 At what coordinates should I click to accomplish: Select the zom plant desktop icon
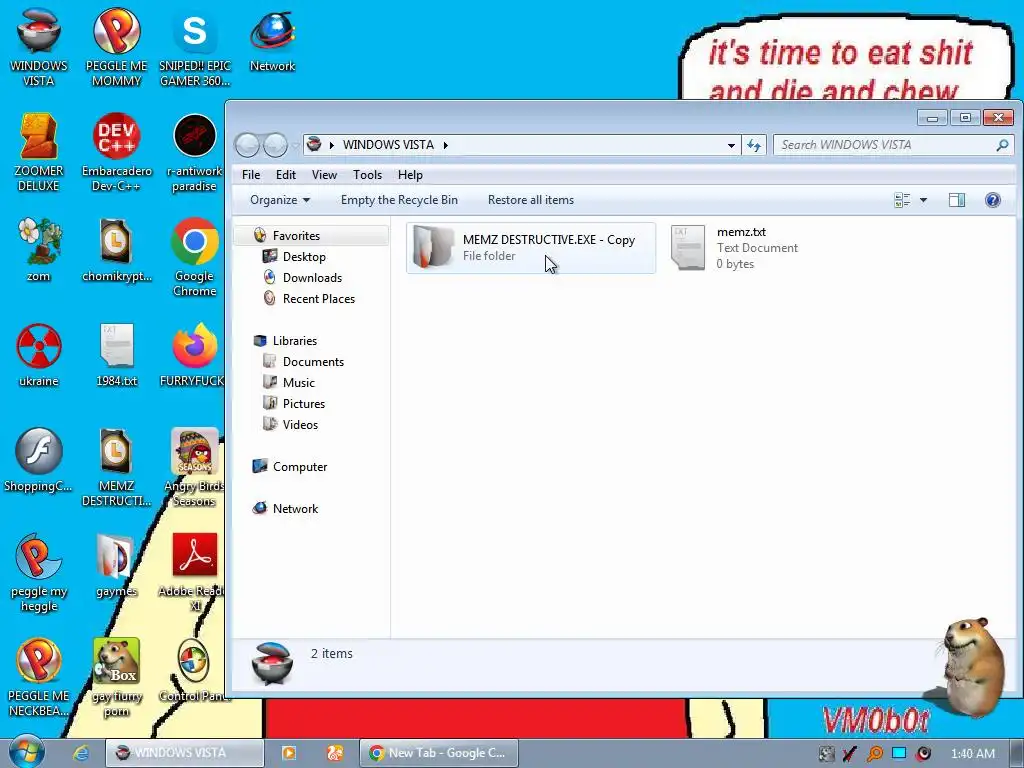pyautogui.click(x=39, y=249)
